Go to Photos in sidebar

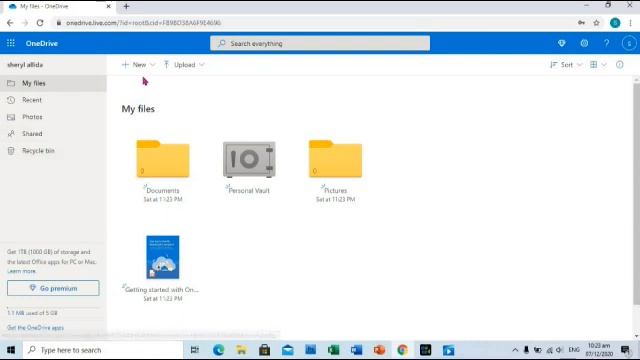(53, 117)
